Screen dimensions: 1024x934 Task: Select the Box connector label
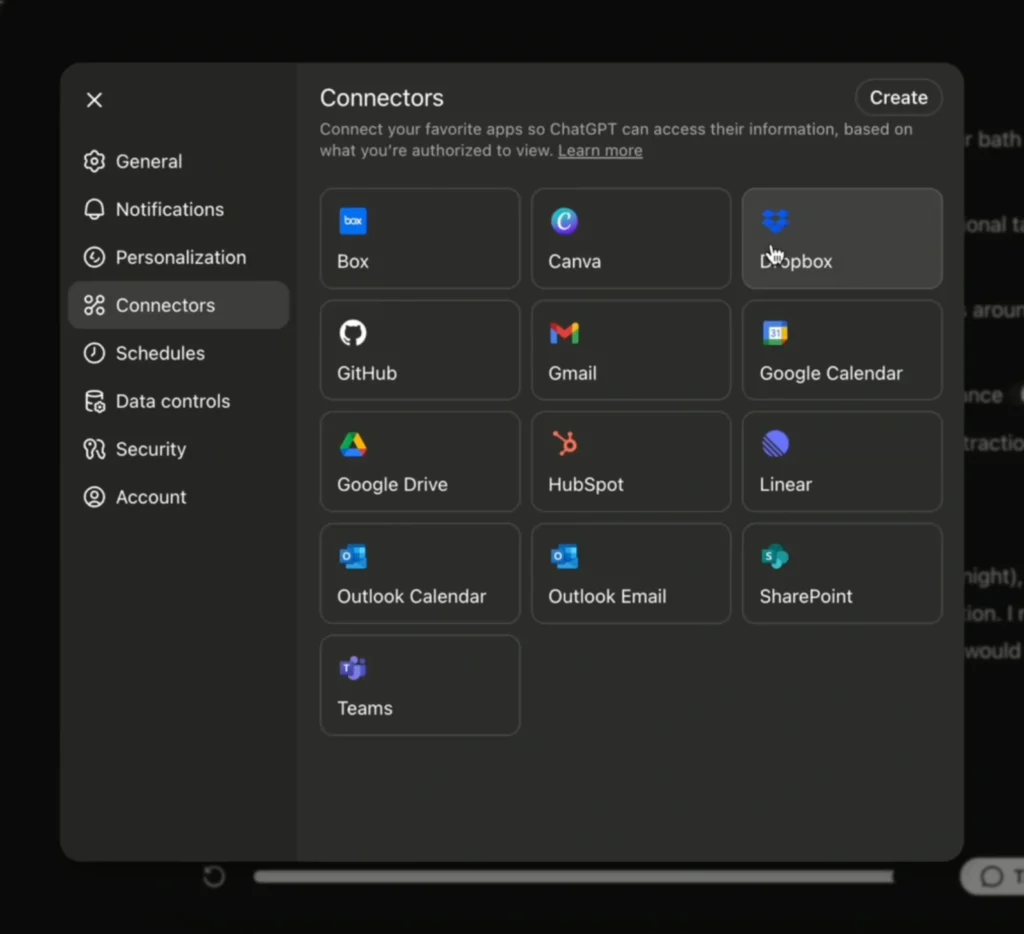[x=353, y=261]
